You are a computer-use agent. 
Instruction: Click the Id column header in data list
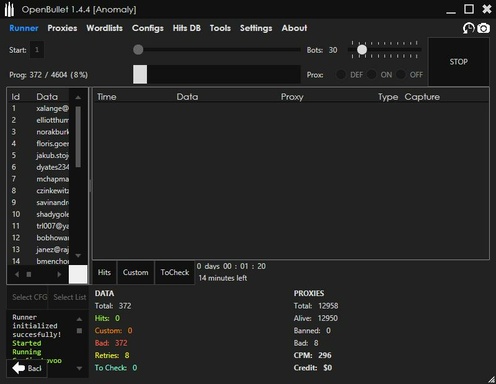click(x=16, y=97)
